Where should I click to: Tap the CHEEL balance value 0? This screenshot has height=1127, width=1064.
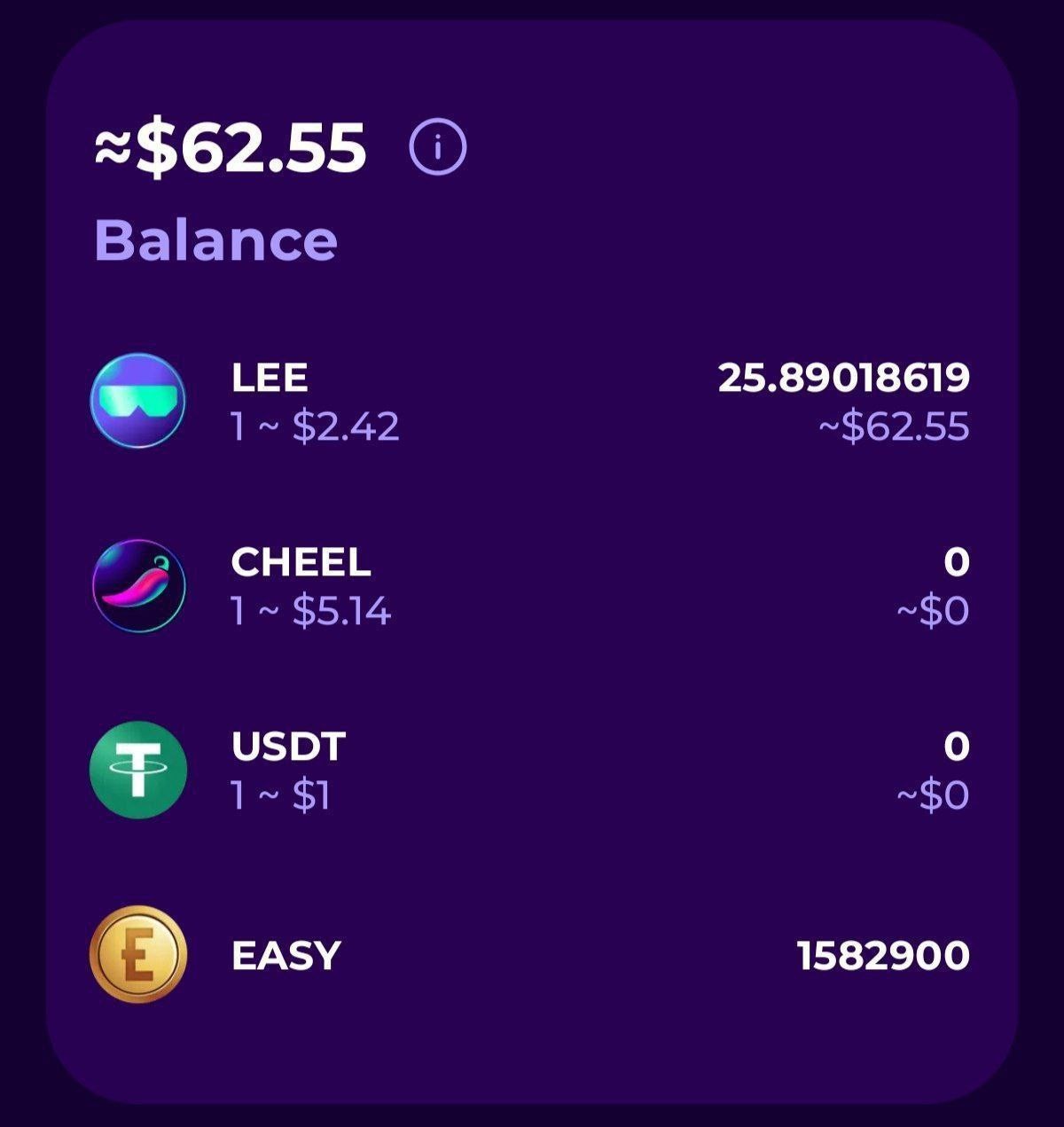click(958, 562)
